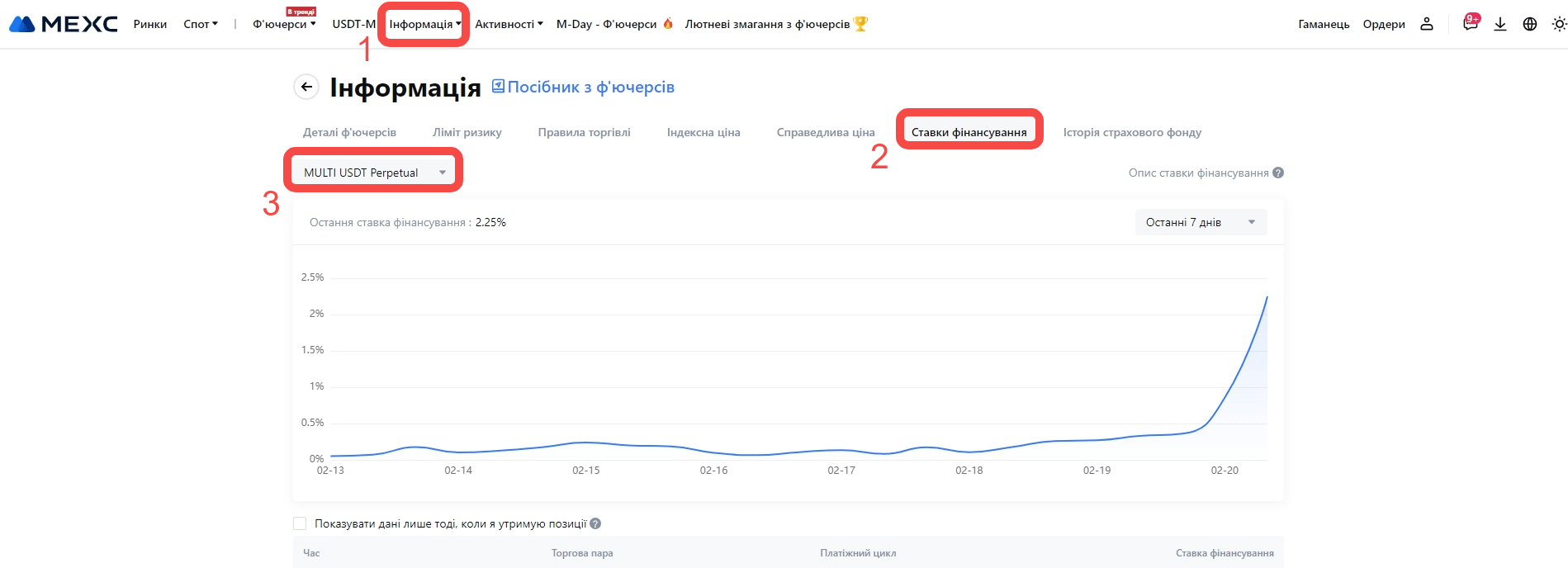Expand the Спот menu
The width and height of the screenshot is (1568, 568).
(x=201, y=24)
